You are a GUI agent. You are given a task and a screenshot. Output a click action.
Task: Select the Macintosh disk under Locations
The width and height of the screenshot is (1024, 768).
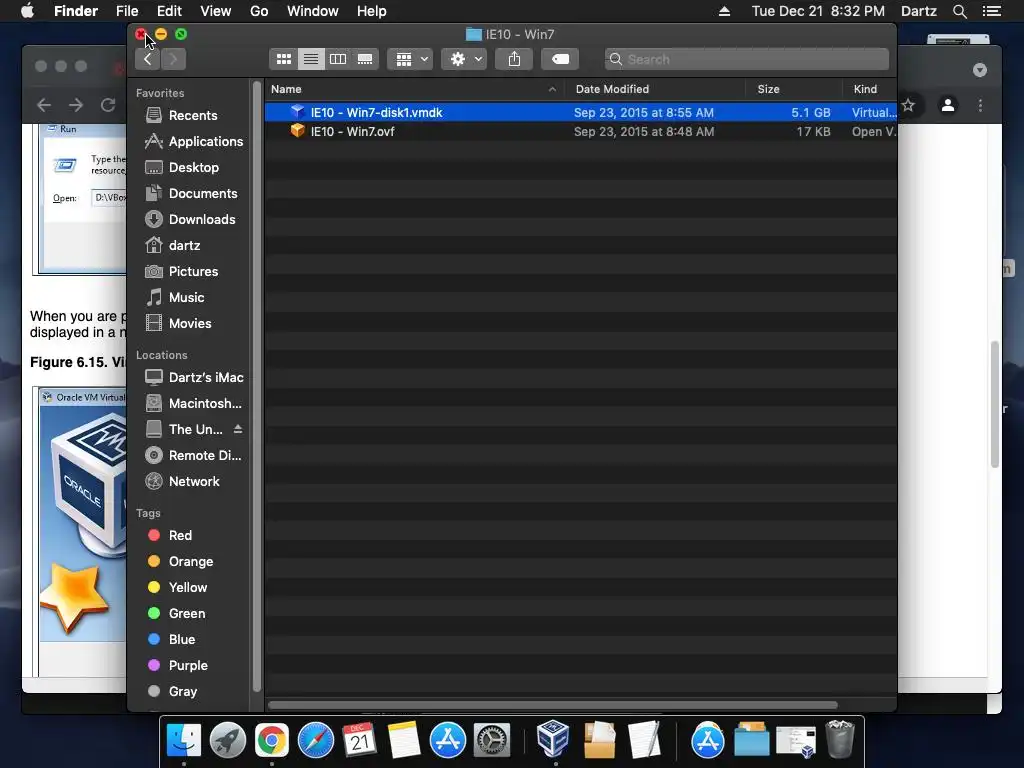coord(193,404)
